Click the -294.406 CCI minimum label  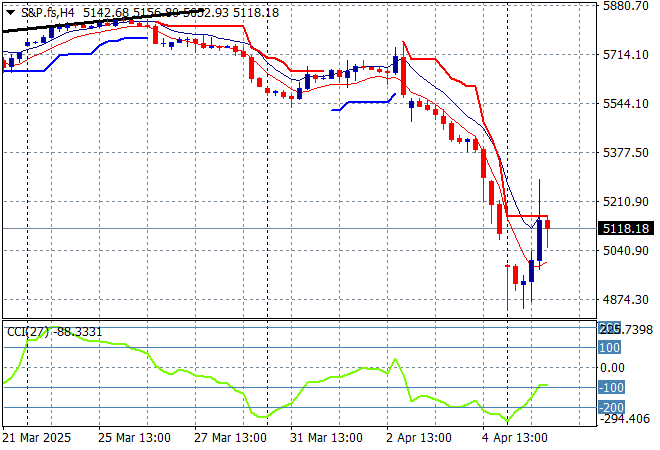point(625,419)
